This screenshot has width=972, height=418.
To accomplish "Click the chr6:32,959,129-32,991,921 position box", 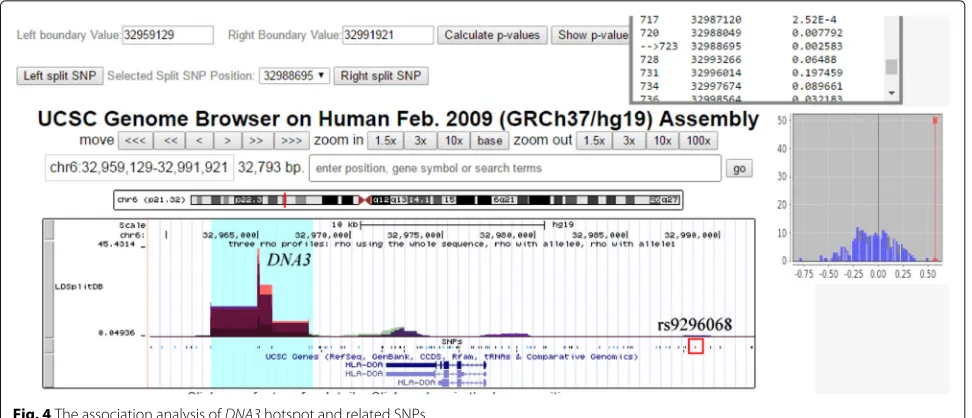I will 139,167.
